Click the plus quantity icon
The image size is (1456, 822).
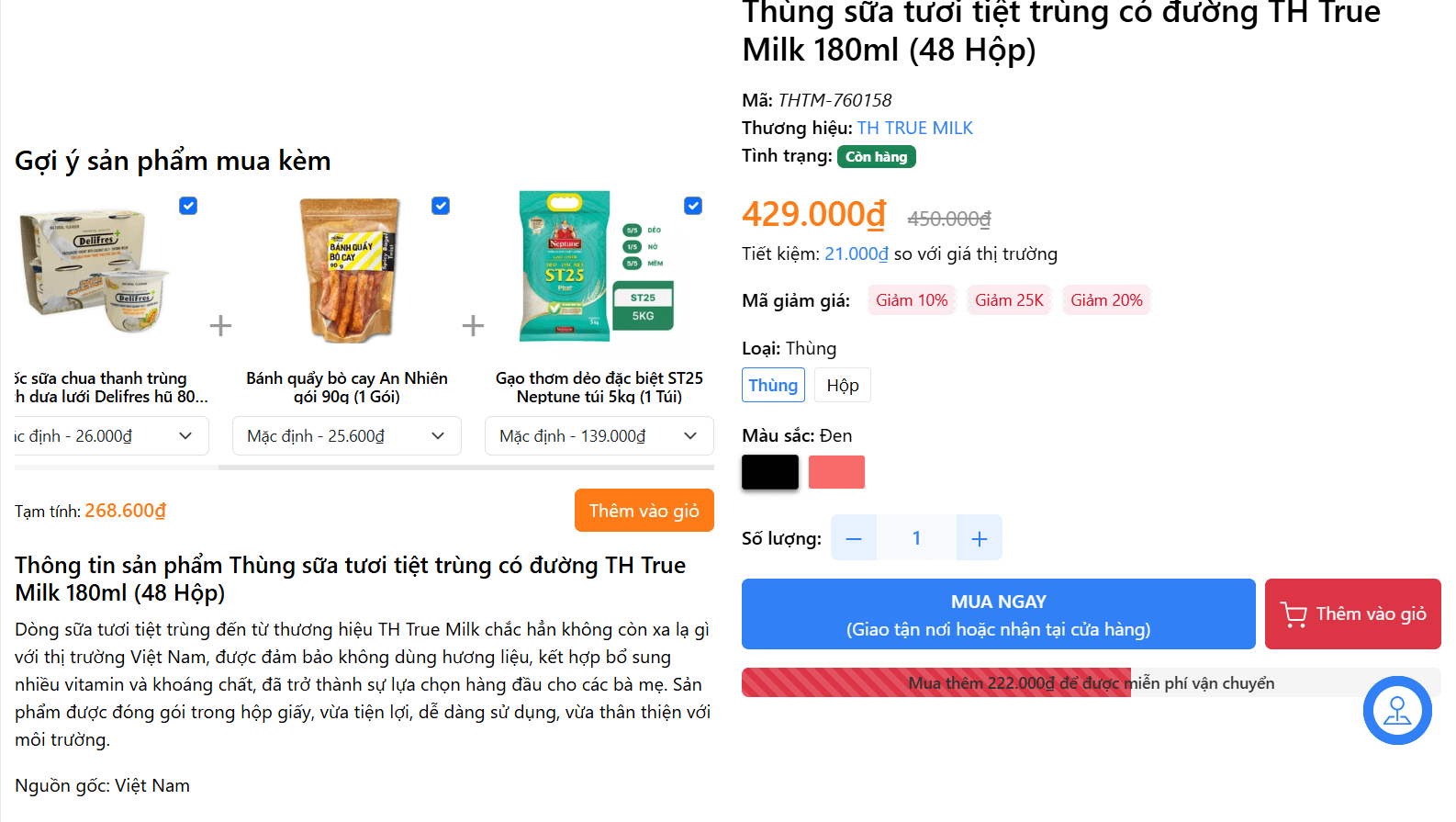click(979, 538)
